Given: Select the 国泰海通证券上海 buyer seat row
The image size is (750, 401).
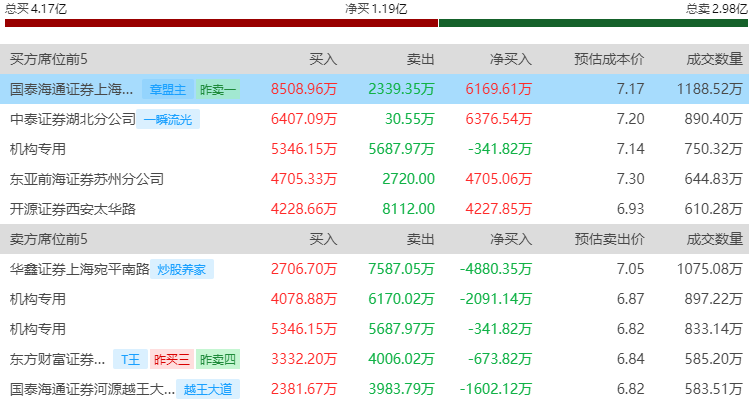Looking at the screenshot, I should (x=375, y=89).
